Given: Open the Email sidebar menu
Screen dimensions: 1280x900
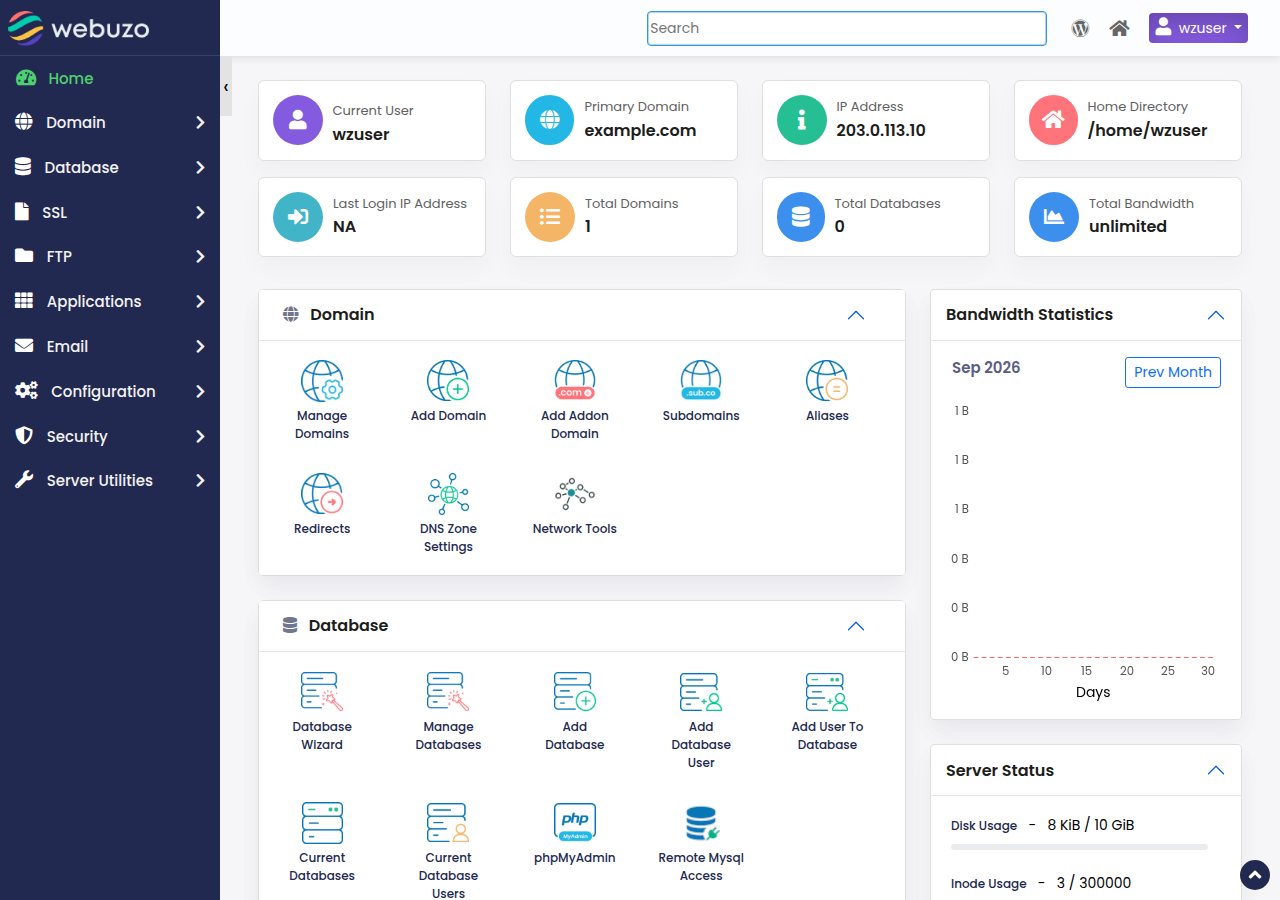Looking at the screenshot, I should [x=110, y=346].
